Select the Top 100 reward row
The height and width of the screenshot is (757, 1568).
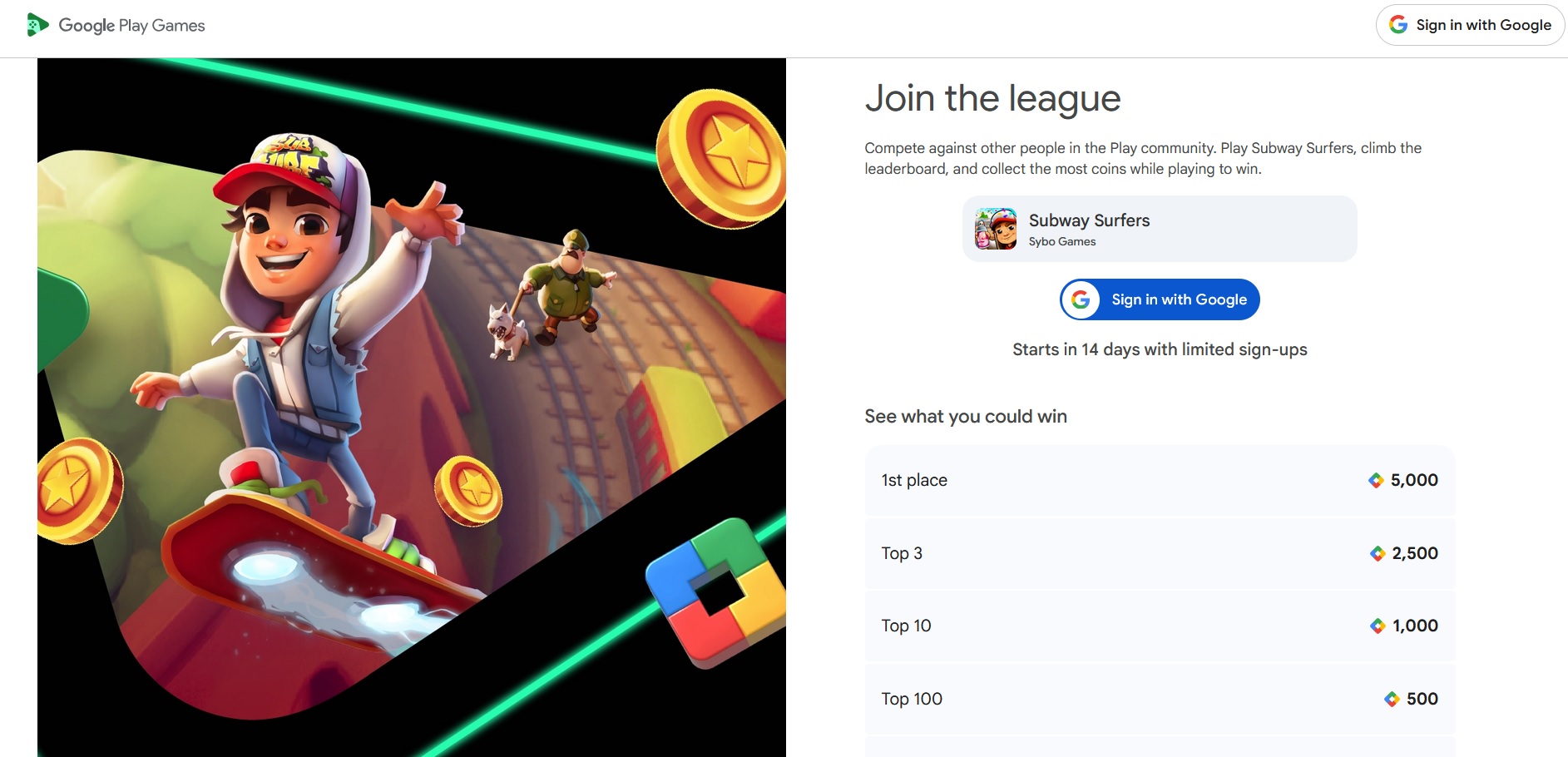1160,699
